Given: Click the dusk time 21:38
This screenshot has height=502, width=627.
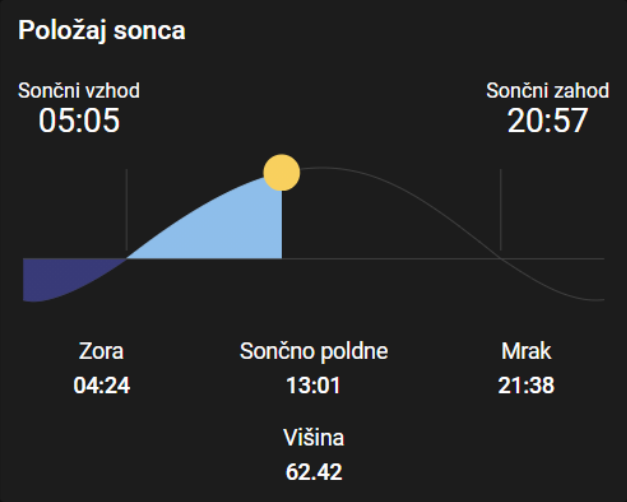Looking at the screenshot, I should point(526,386).
